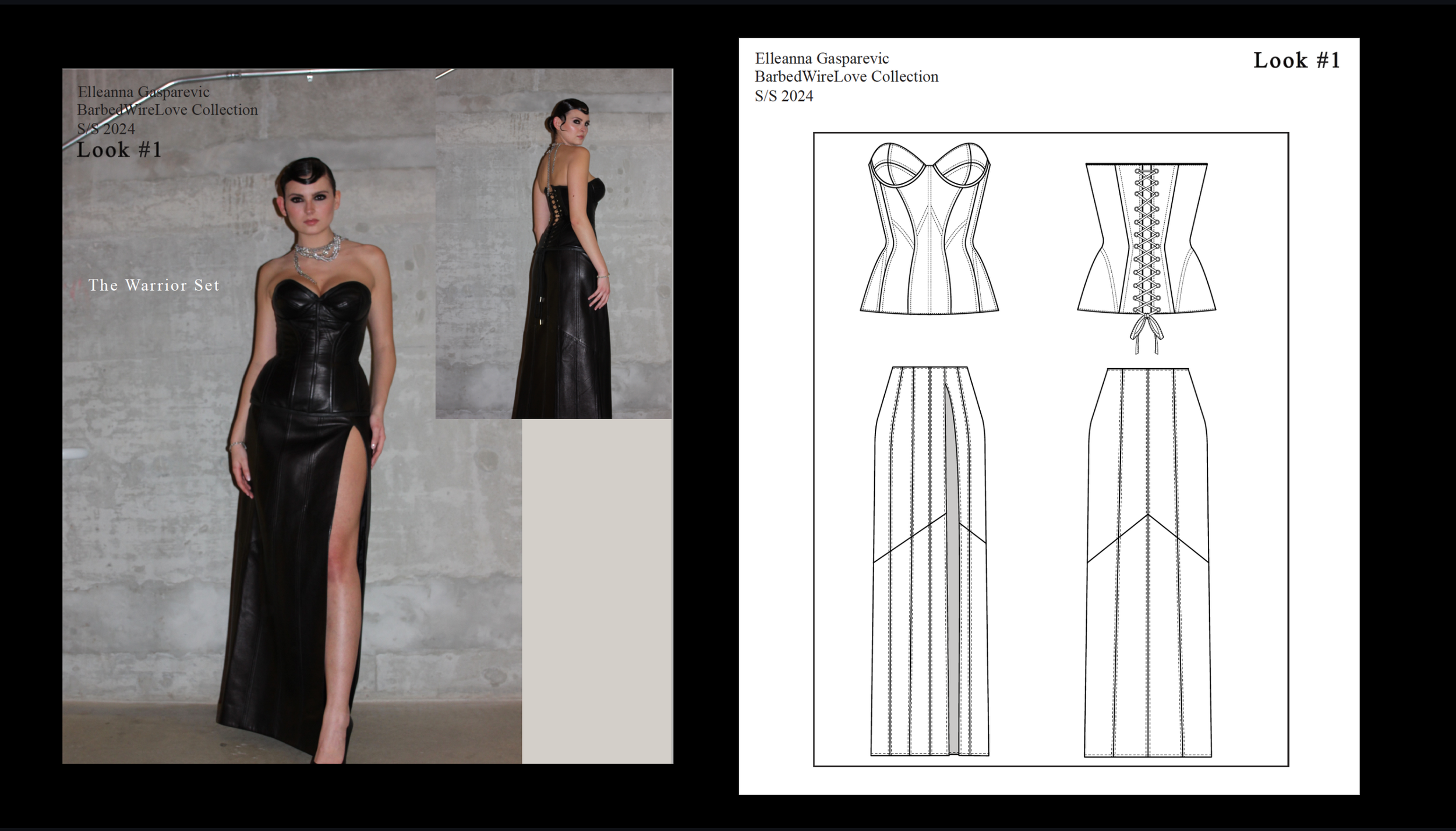Click "The Warrior Set" caption text

point(154,285)
